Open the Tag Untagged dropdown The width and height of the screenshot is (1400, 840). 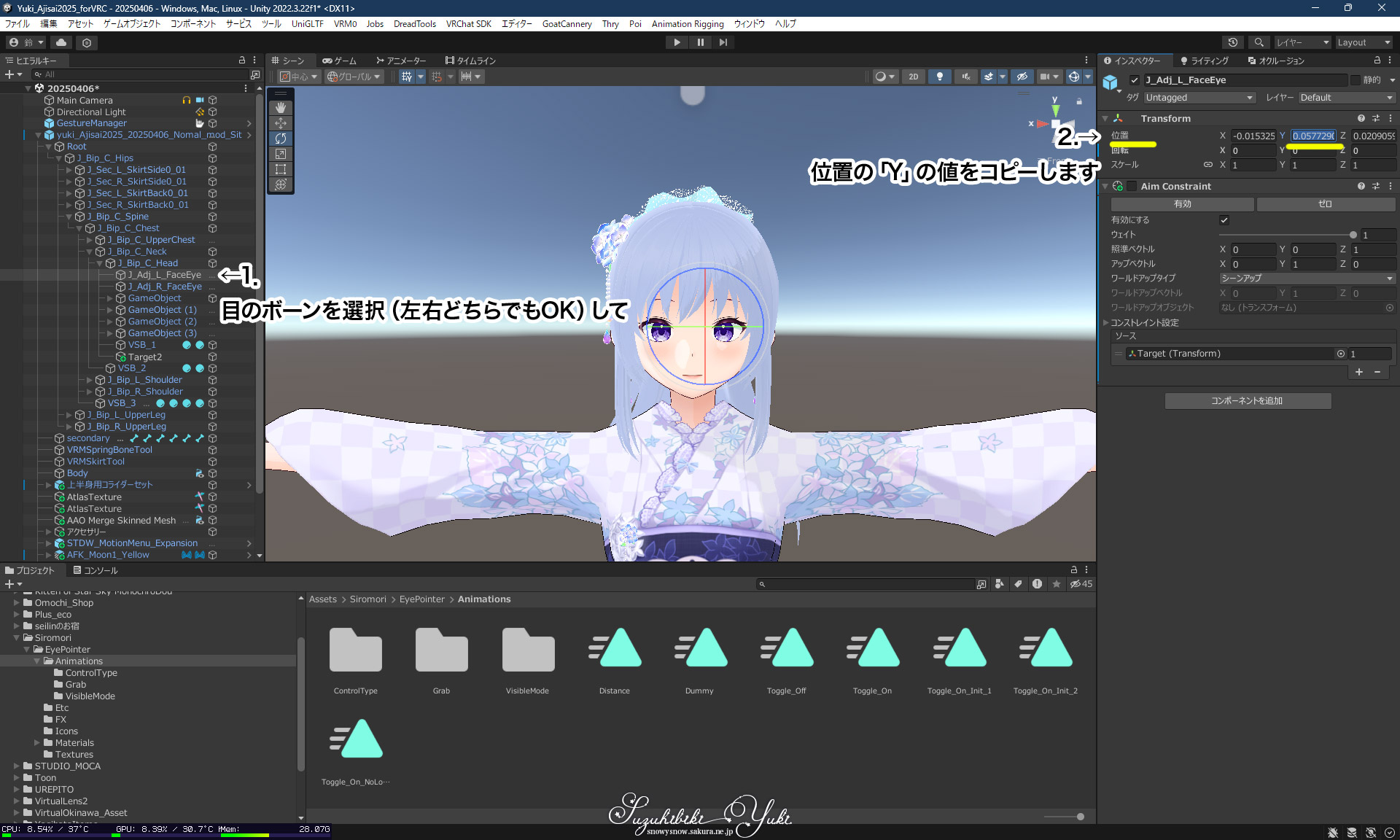[x=1199, y=98]
